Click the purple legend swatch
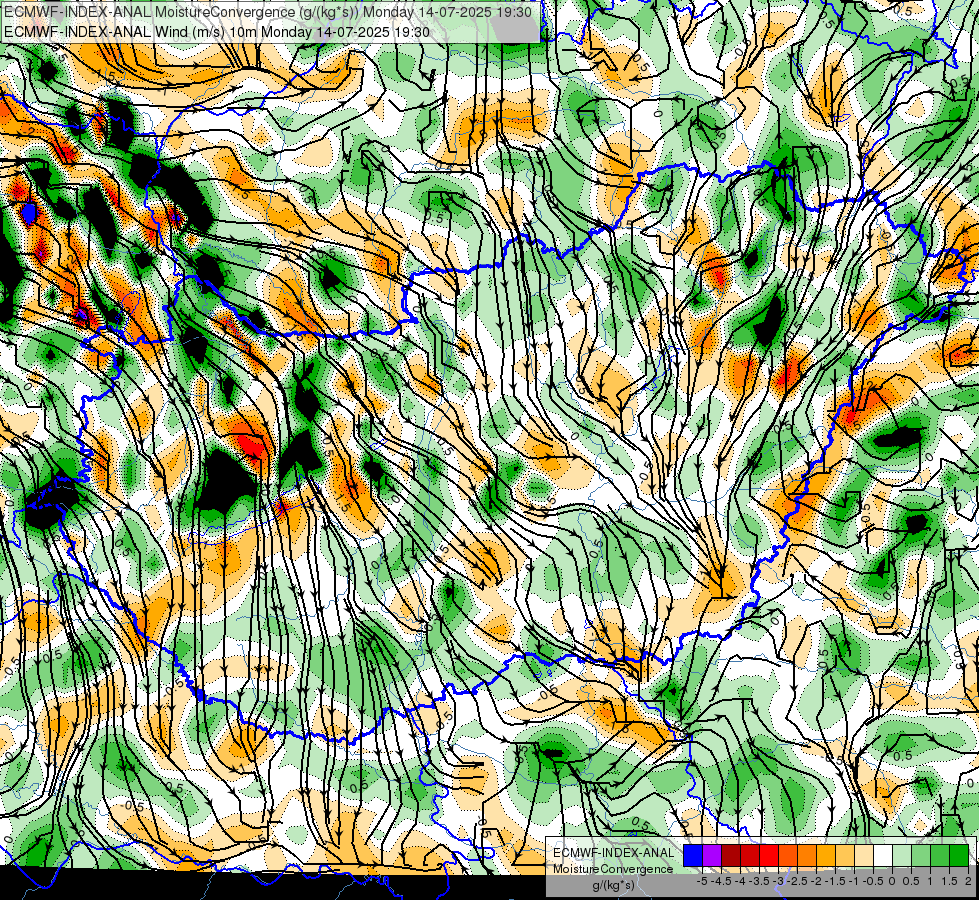This screenshot has height=900, width=979. [x=712, y=856]
